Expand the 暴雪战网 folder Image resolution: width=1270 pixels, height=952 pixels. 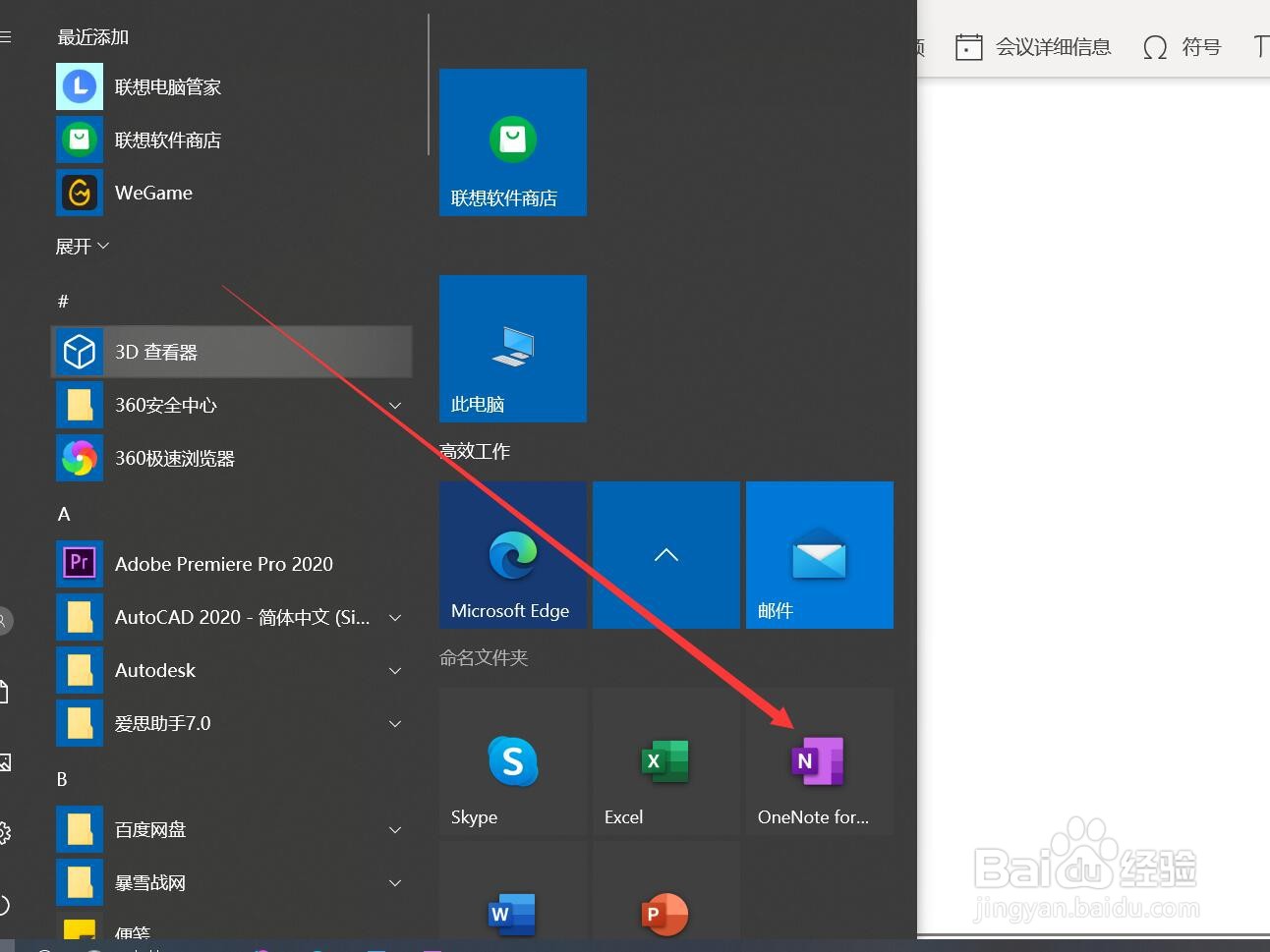point(232,882)
